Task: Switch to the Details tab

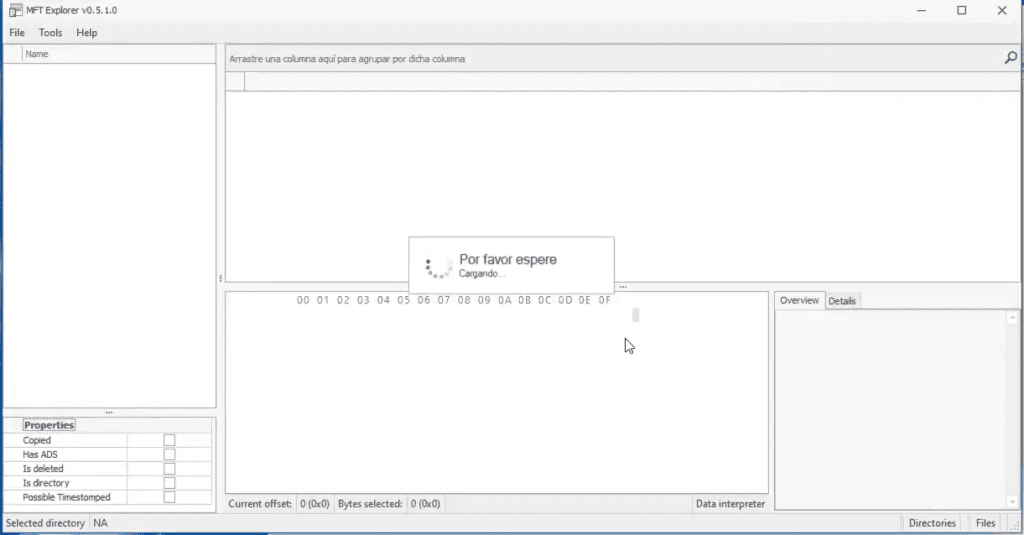Action: (842, 301)
